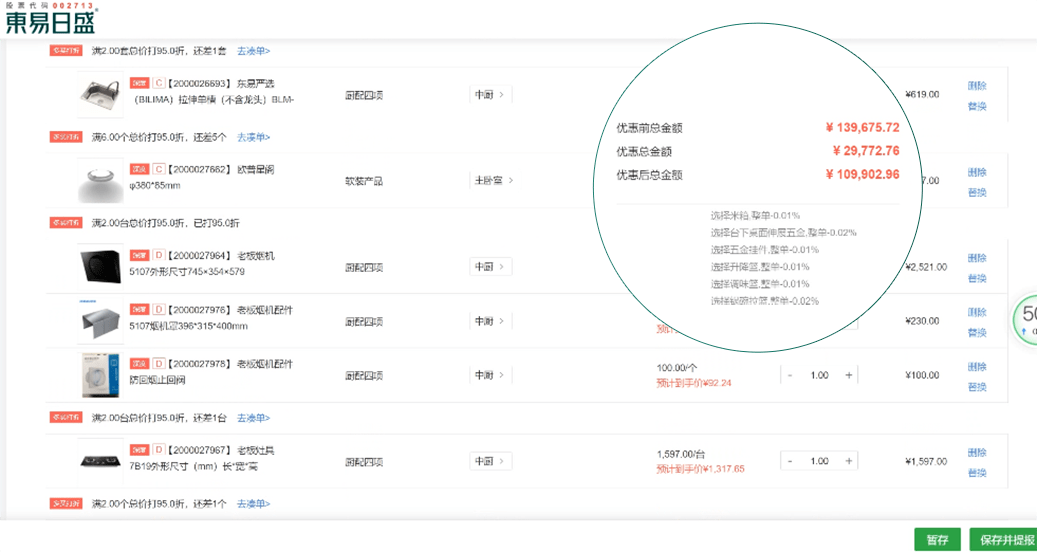Delete the sink item via 删除

[x=976, y=86]
